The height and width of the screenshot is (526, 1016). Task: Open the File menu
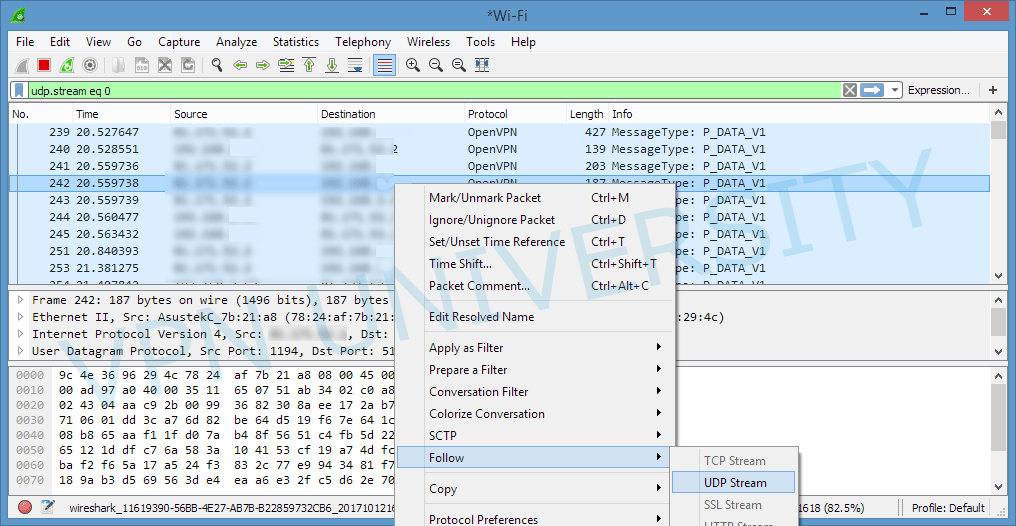25,42
